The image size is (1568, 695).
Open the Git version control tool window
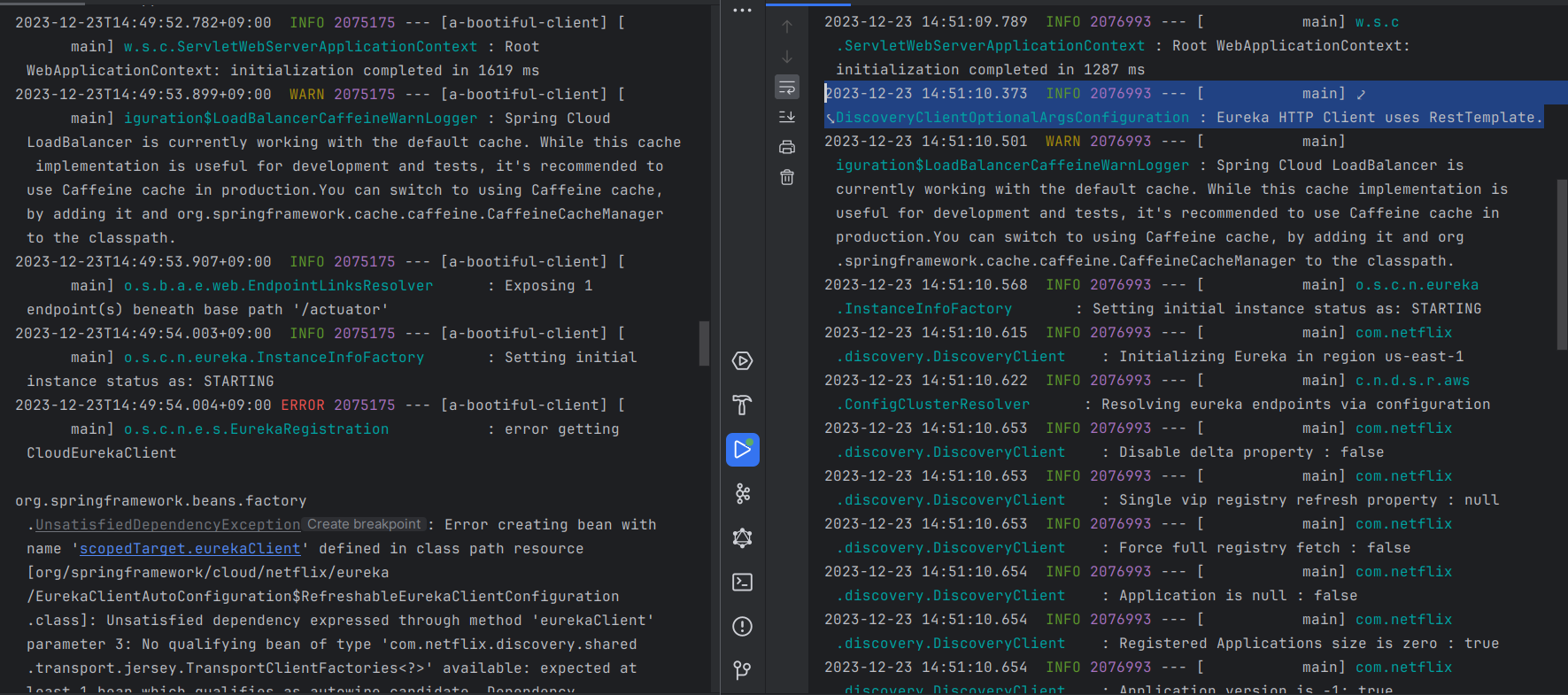[743, 670]
